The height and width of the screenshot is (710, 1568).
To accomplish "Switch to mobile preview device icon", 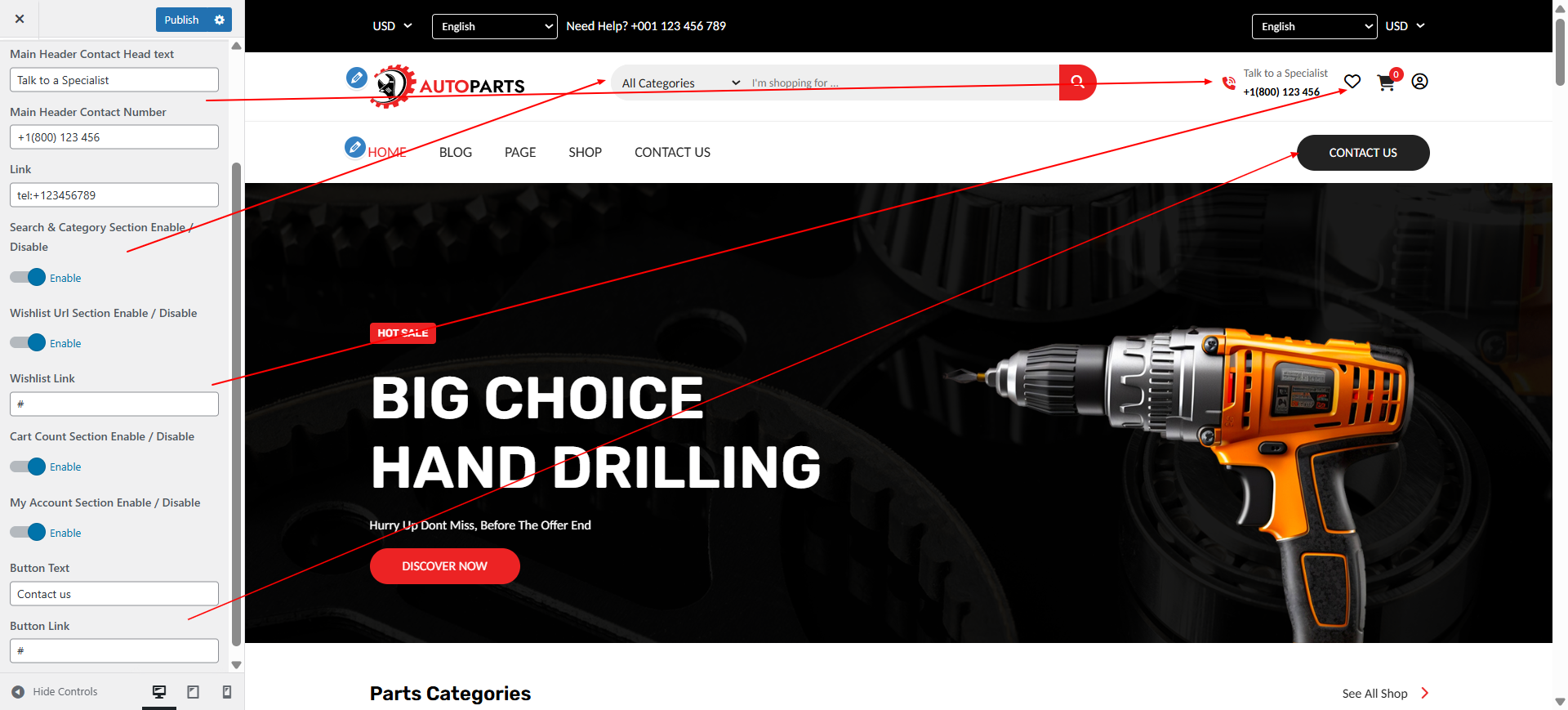I will tap(227, 692).
